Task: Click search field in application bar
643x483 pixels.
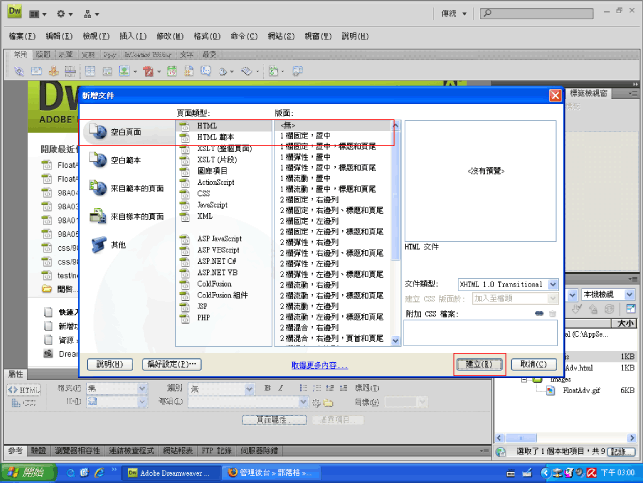Action: coord(537,14)
